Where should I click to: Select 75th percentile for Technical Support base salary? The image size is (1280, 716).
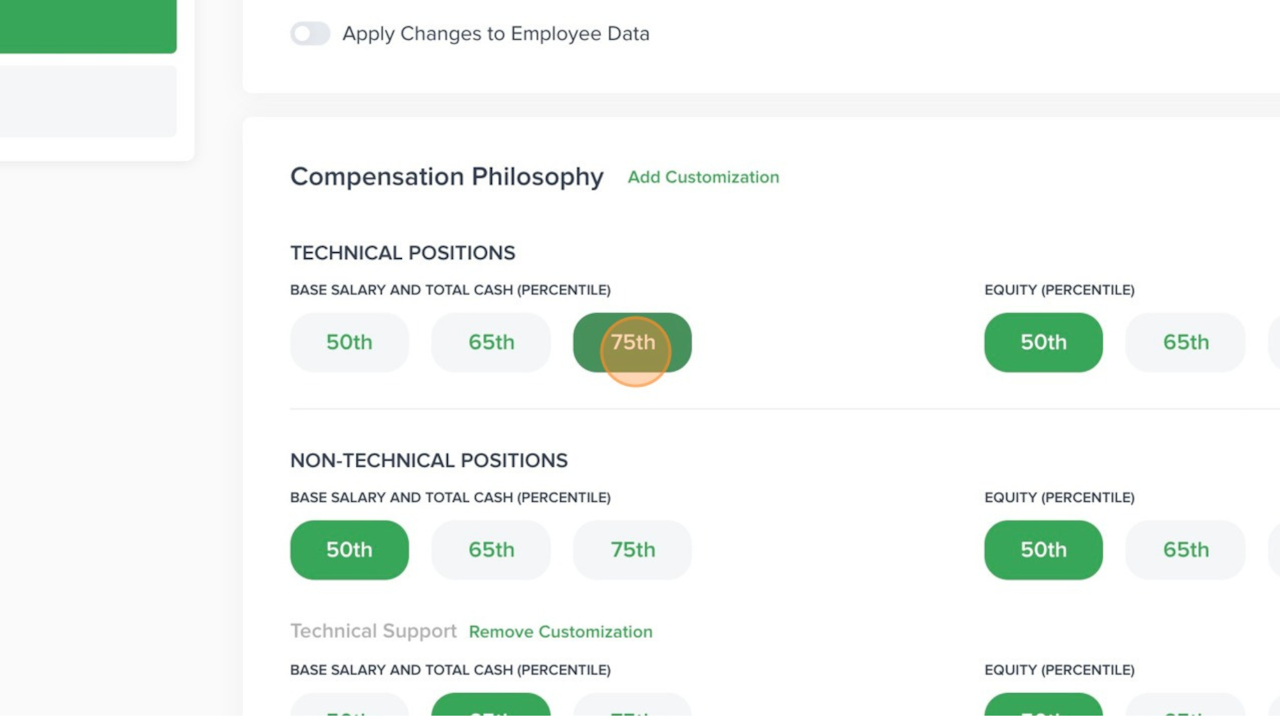coord(632,706)
